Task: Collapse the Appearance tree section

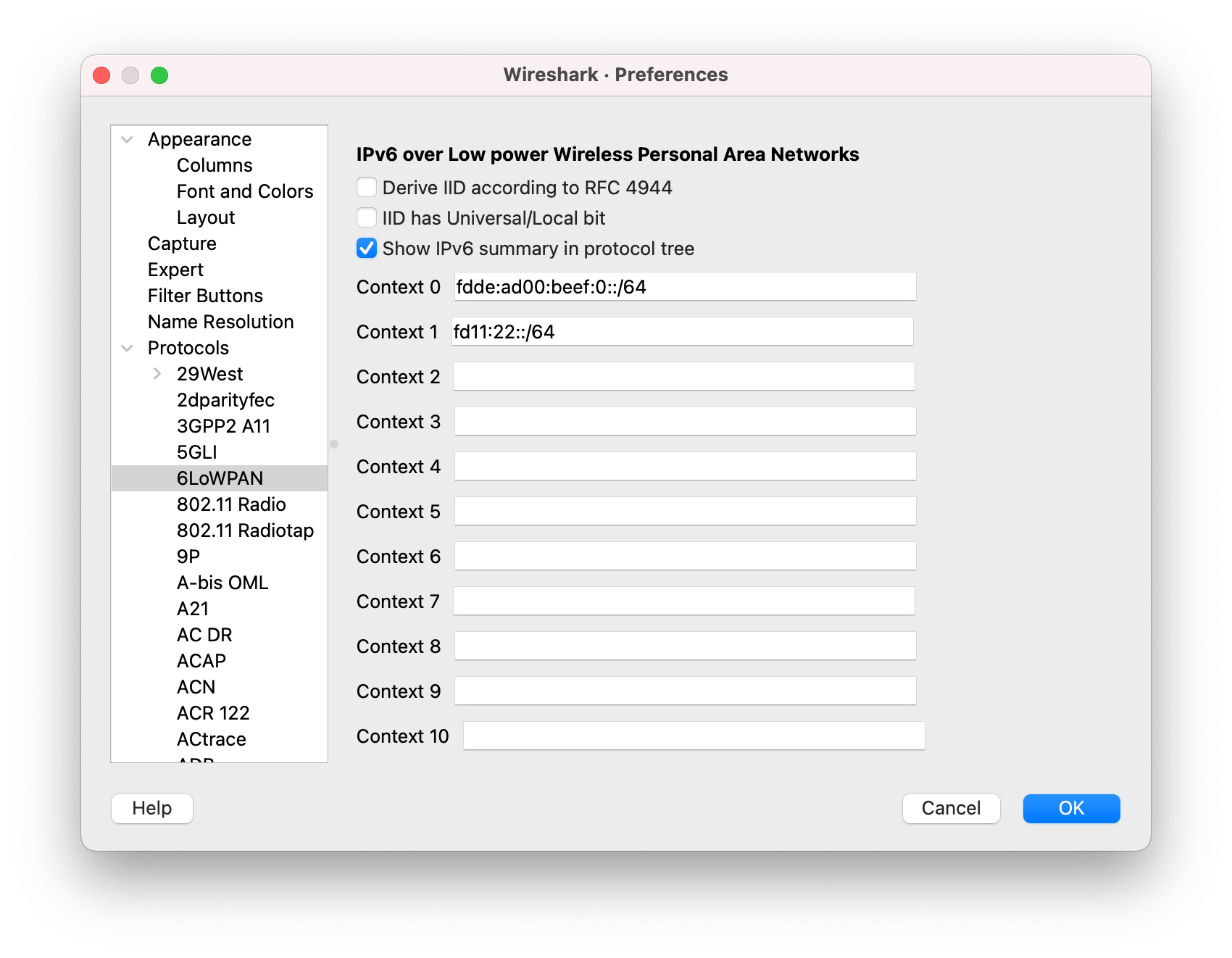Action: (x=128, y=139)
